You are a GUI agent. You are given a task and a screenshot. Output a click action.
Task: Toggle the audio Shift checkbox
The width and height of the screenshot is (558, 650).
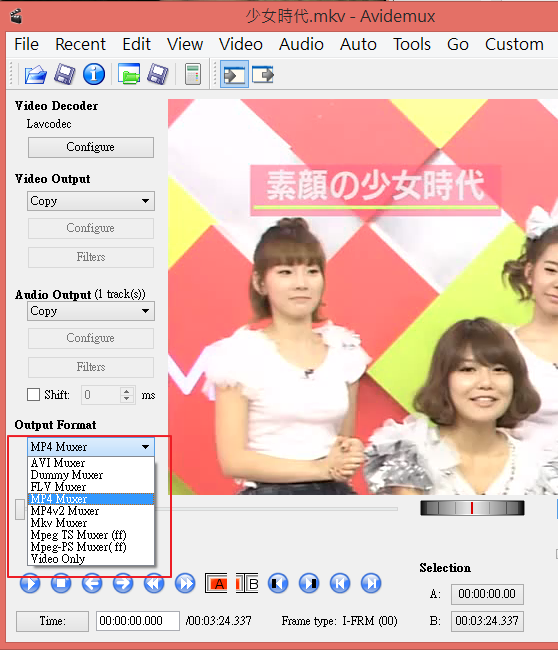(34, 394)
